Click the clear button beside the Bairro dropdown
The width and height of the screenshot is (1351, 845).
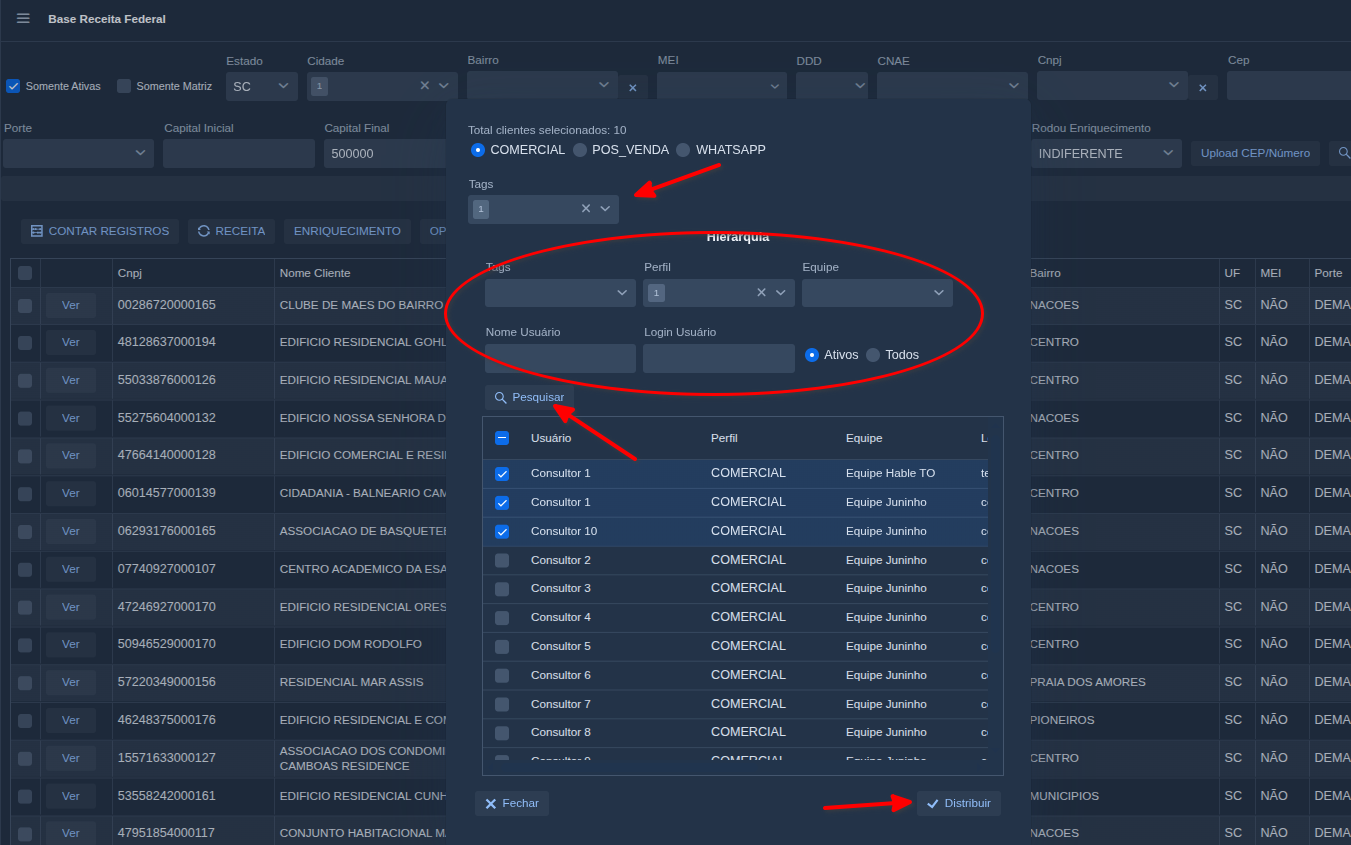[632, 88]
